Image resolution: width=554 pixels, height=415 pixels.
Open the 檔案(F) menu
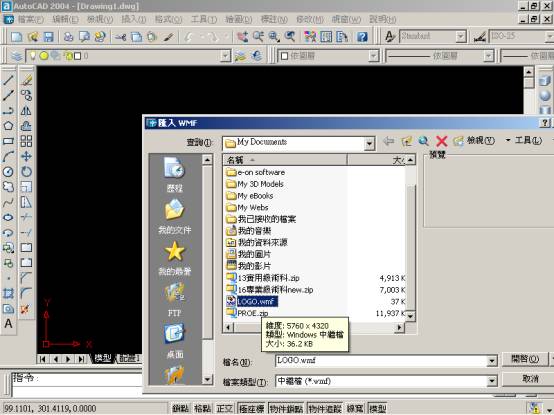[31, 19]
